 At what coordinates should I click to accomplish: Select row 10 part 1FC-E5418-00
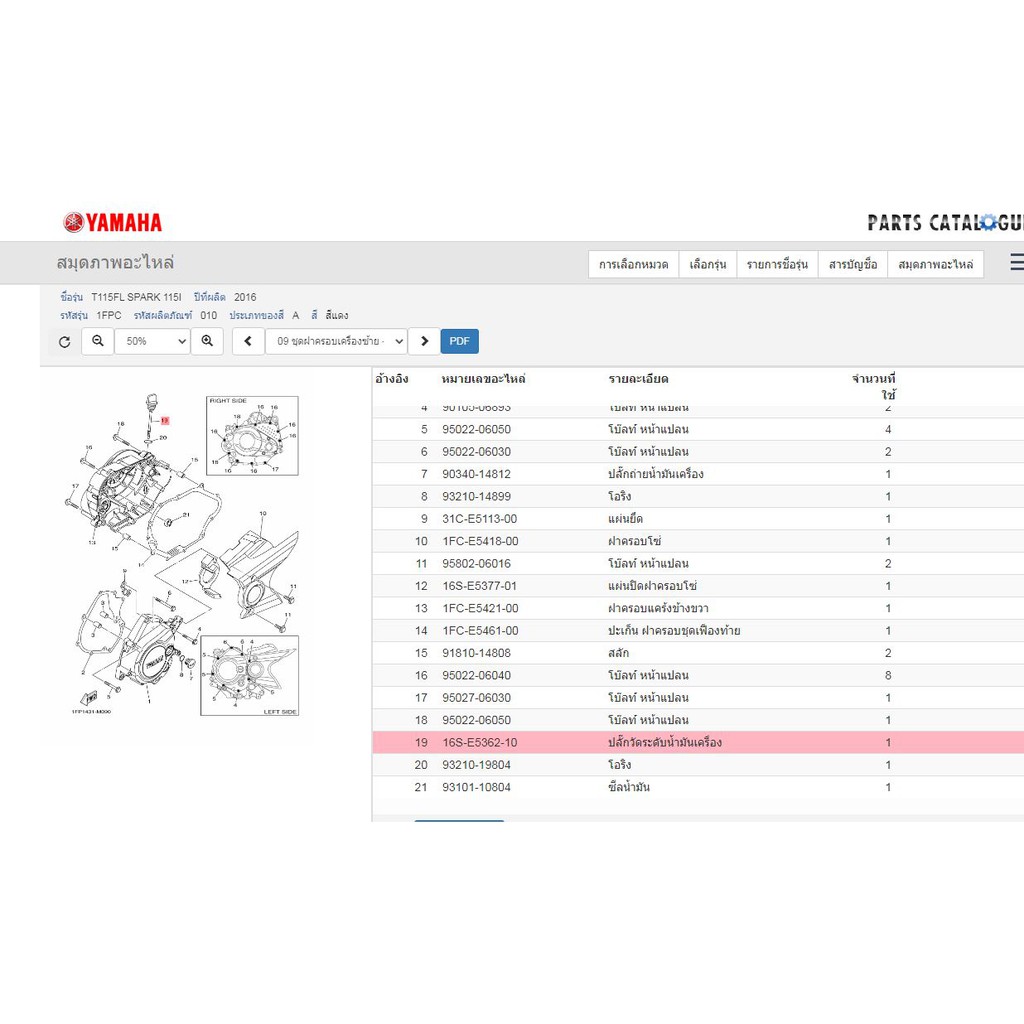pyautogui.click(x=698, y=541)
